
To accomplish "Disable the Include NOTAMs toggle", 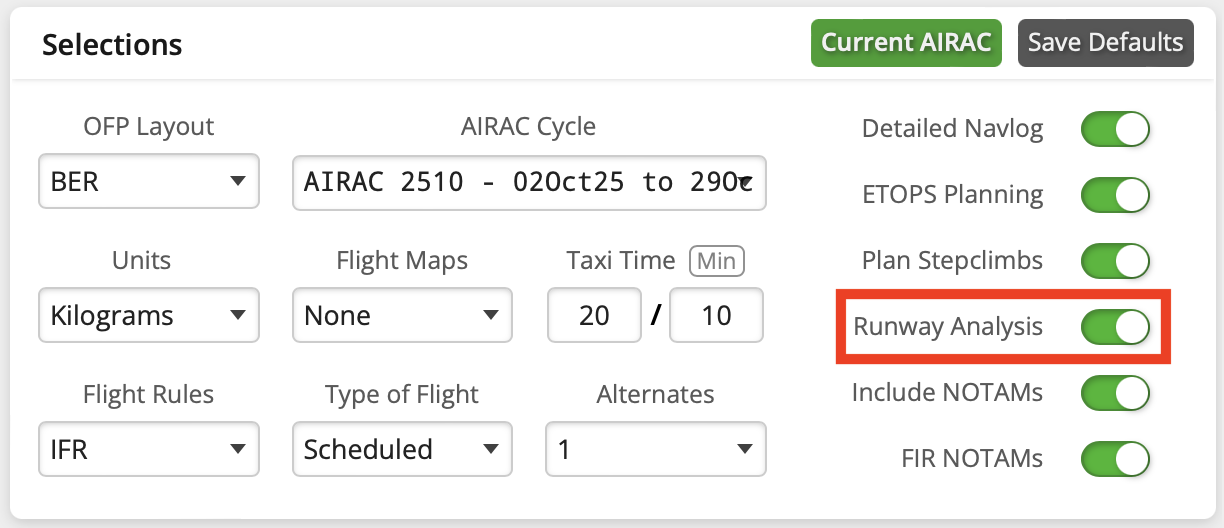I will pos(1115,393).
